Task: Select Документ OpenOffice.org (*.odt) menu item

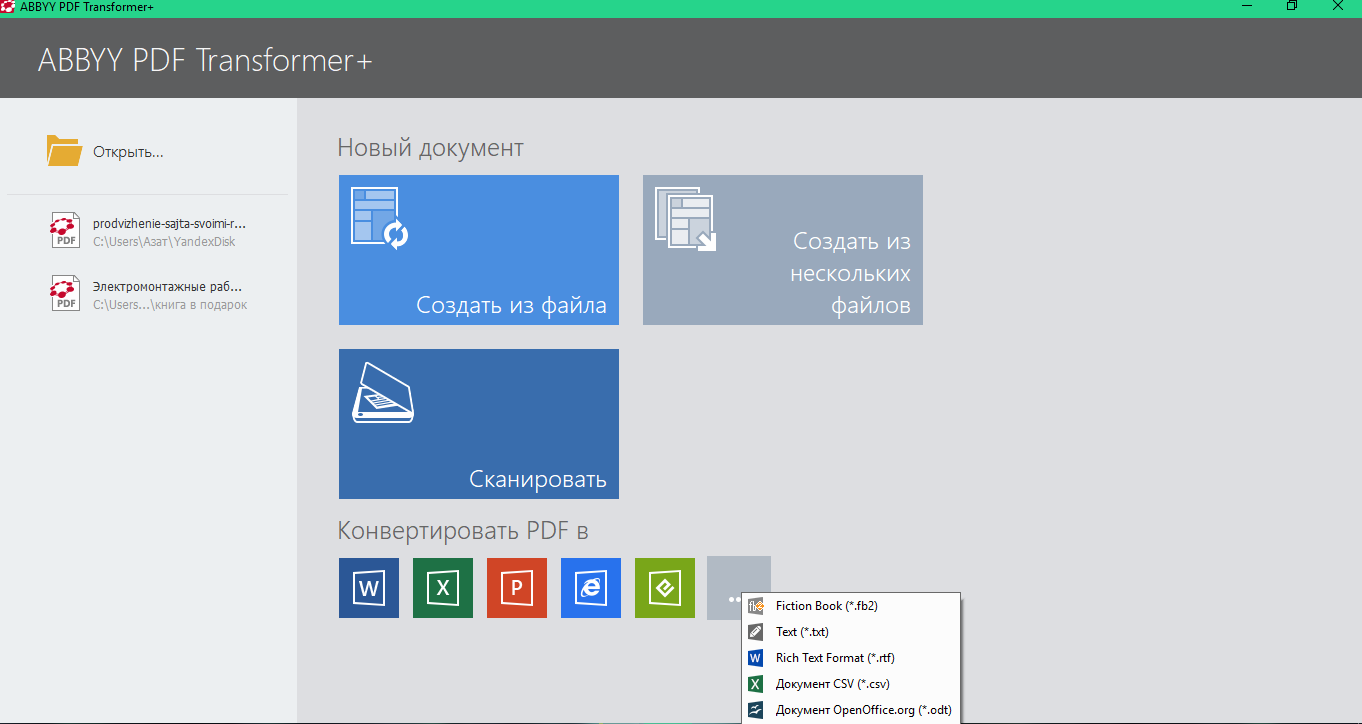Action: pyautogui.click(x=851, y=710)
